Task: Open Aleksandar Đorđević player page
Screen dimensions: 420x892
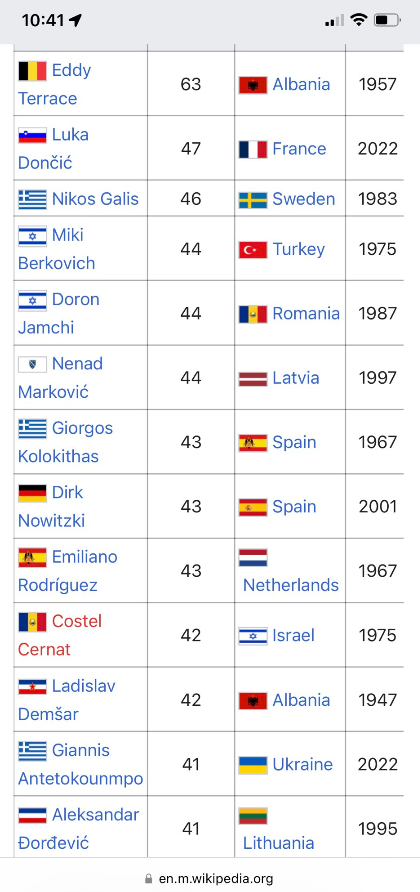Action: coord(79,829)
